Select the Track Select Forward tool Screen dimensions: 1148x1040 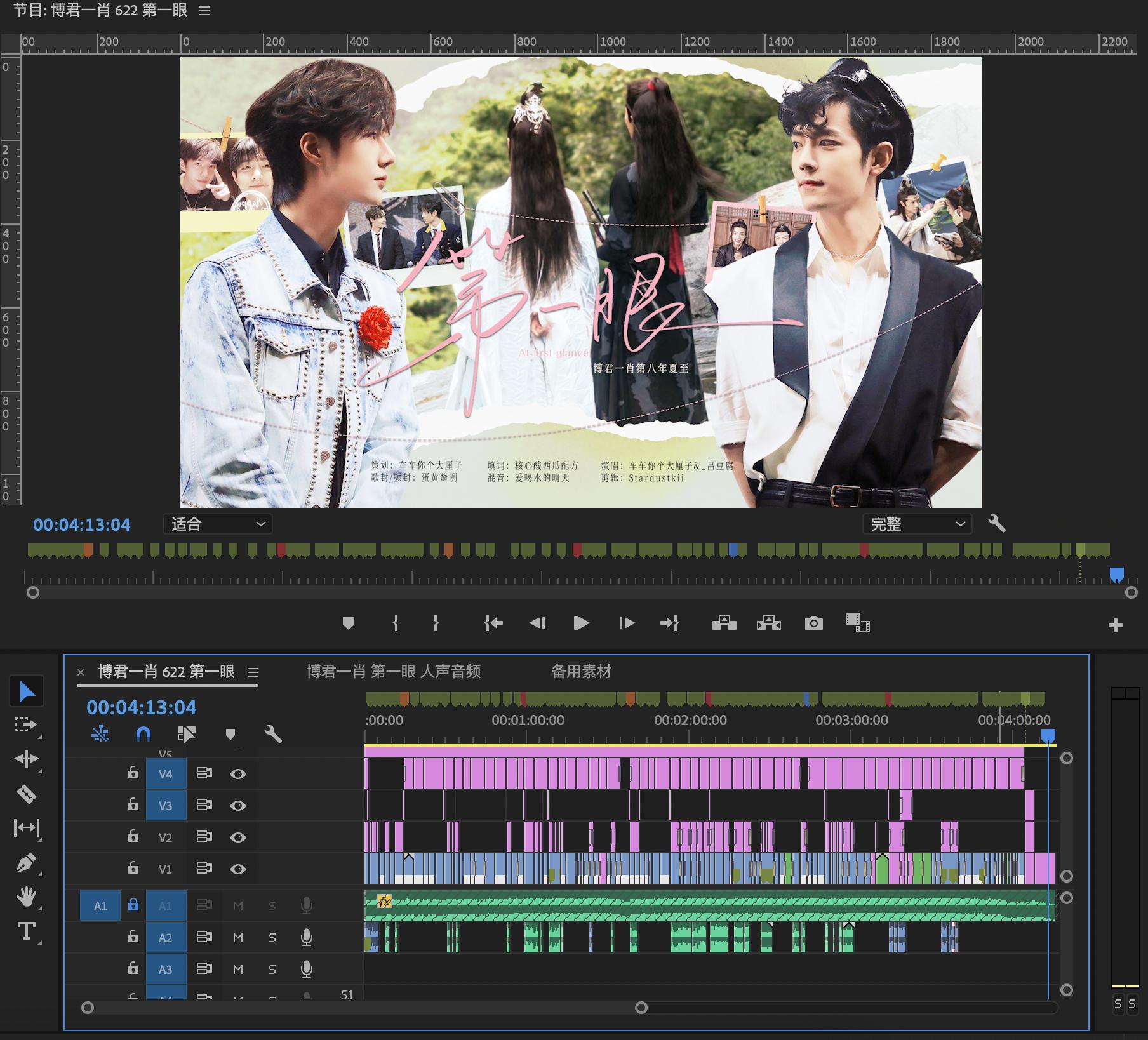click(26, 724)
